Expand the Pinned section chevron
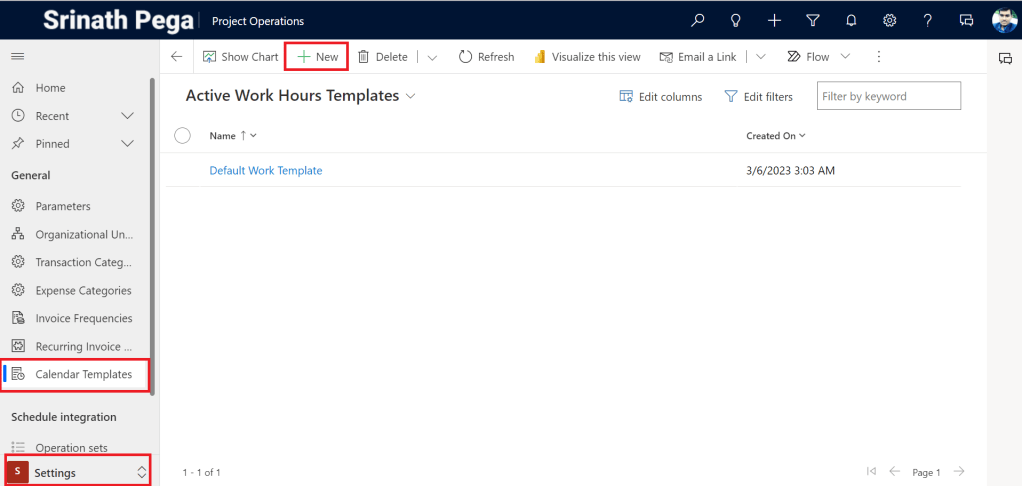 tap(127, 144)
